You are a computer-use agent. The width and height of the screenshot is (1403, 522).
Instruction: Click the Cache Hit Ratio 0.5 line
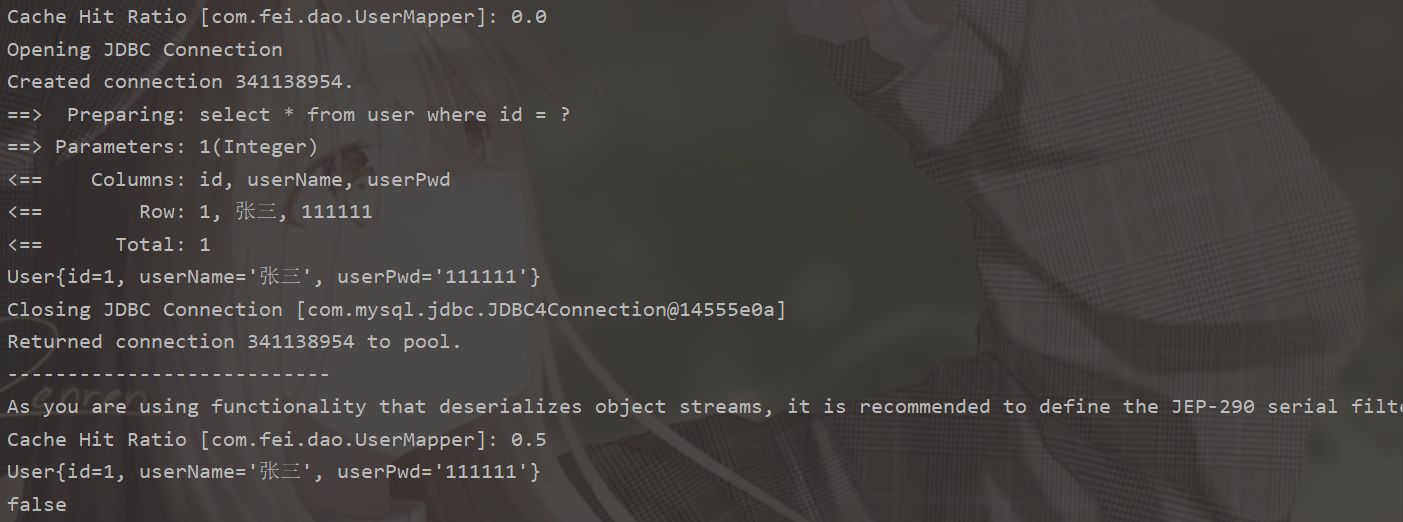coord(277,440)
